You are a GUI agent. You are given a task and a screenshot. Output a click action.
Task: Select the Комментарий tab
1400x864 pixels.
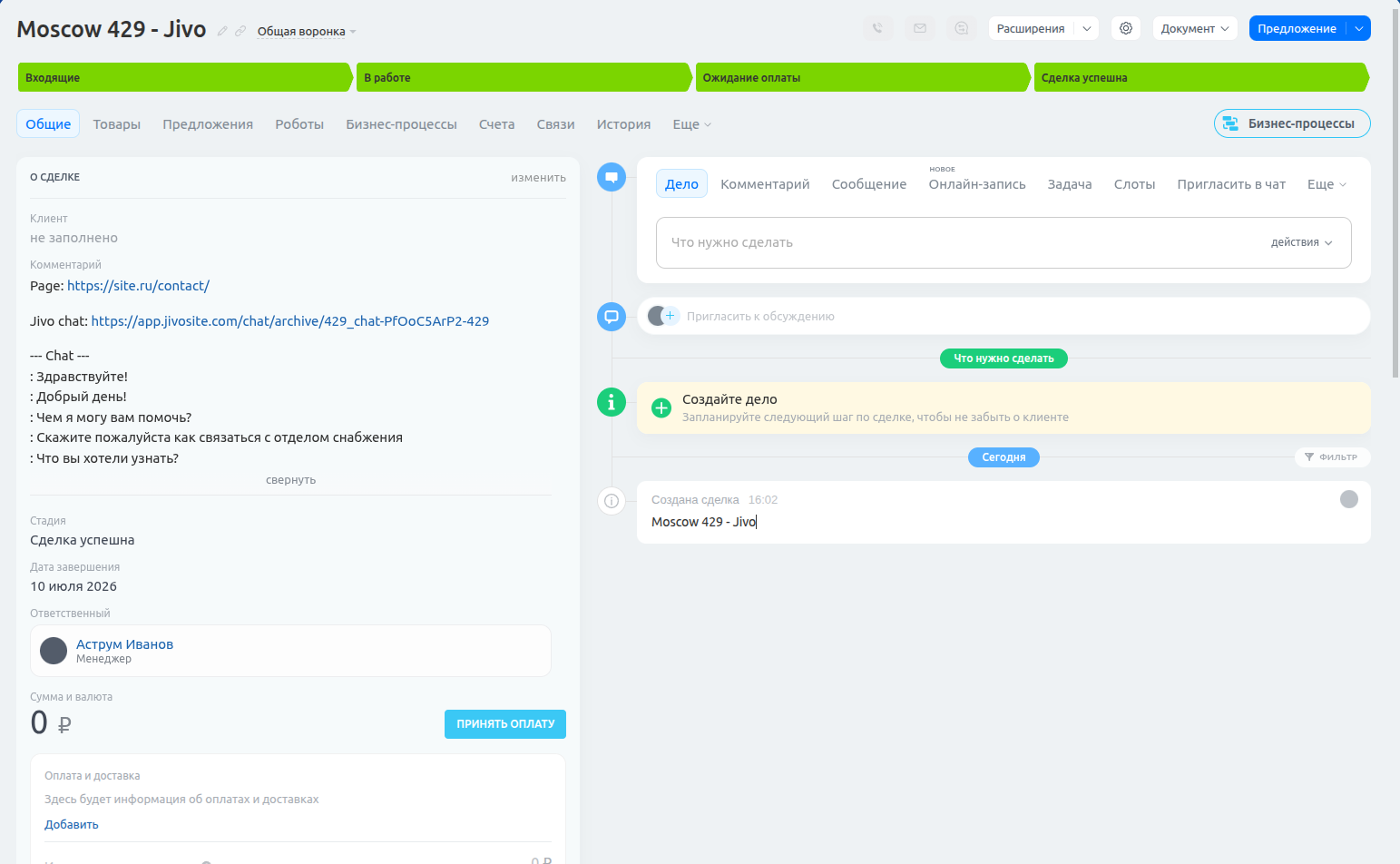coord(765,184)
